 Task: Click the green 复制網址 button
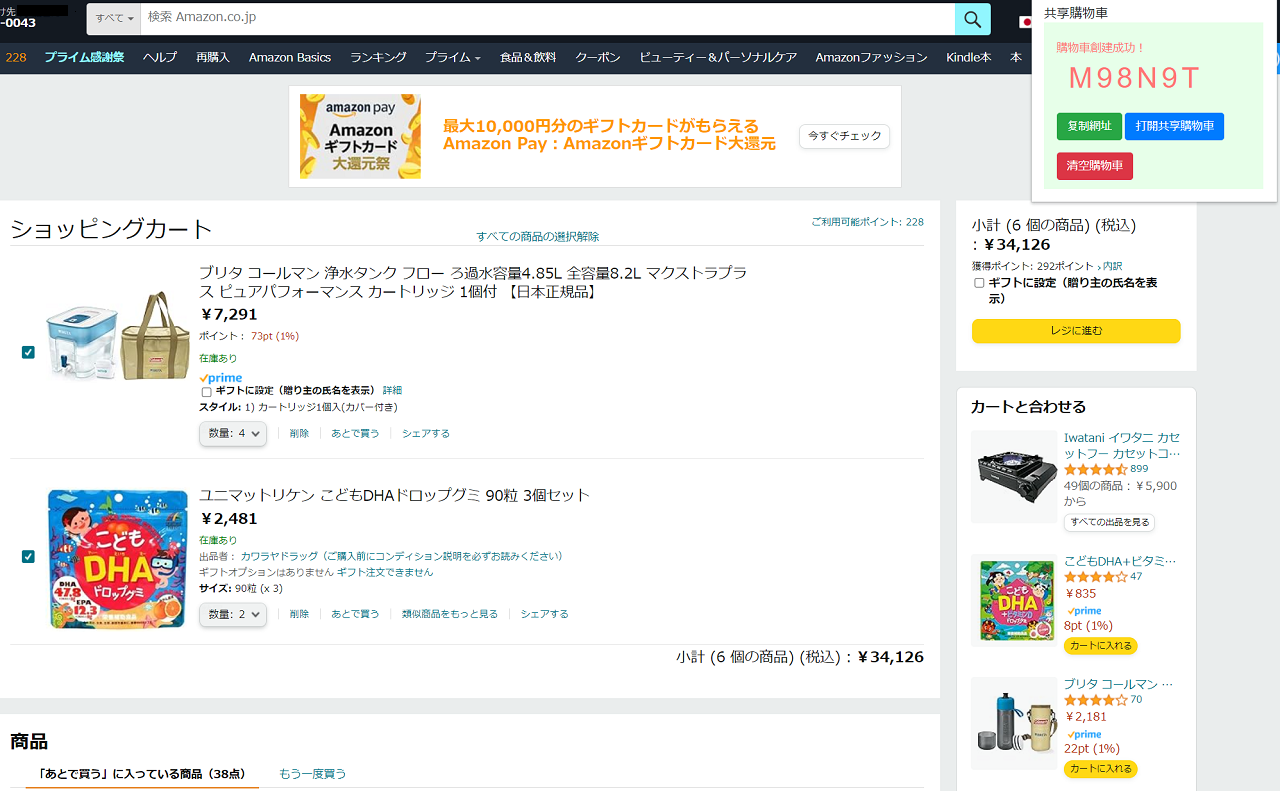pyautogui.click(x=1089, y=126)
